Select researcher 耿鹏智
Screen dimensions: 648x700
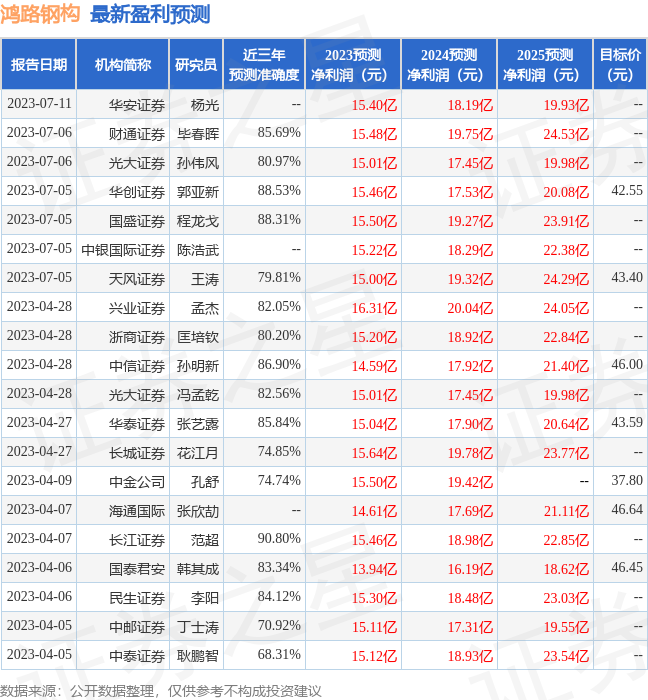coord(198,657)
